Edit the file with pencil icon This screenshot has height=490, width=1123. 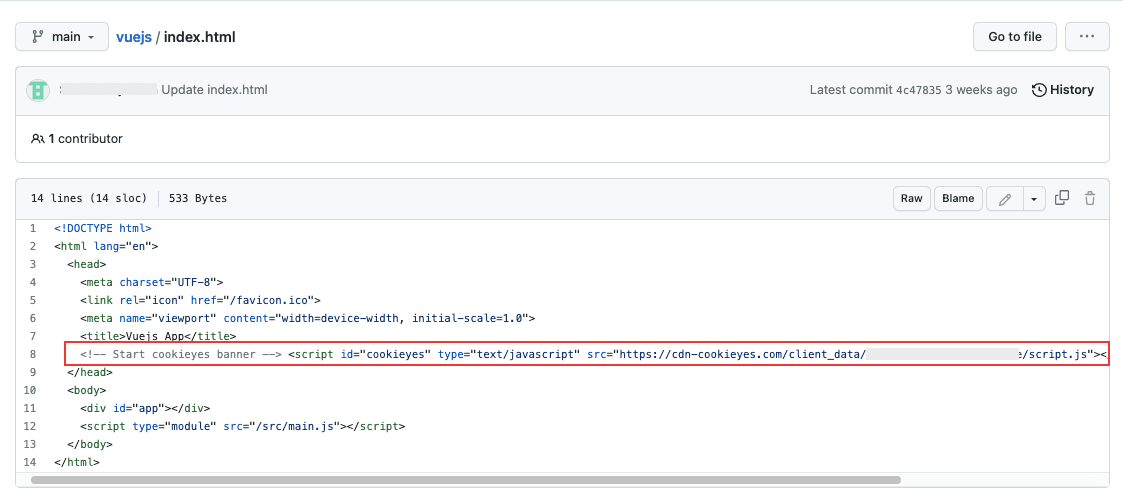[1005, 198]
